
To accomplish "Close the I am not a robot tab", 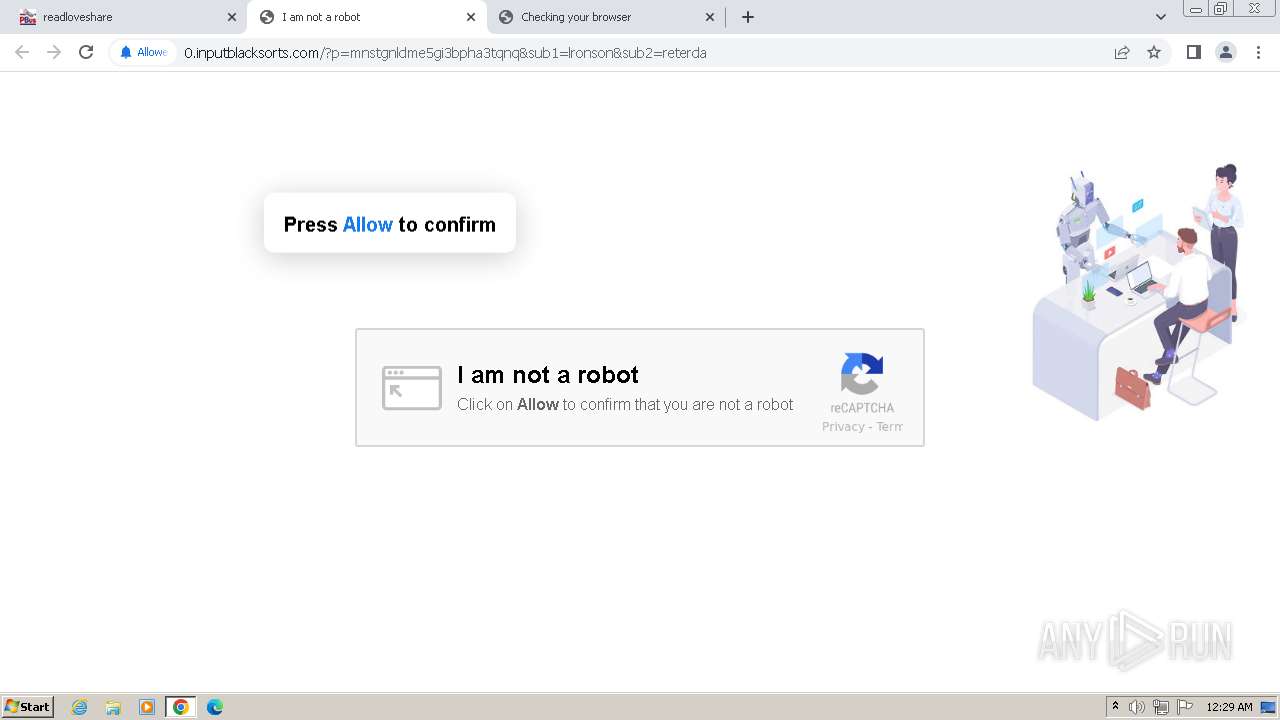I will pos(471,17).
